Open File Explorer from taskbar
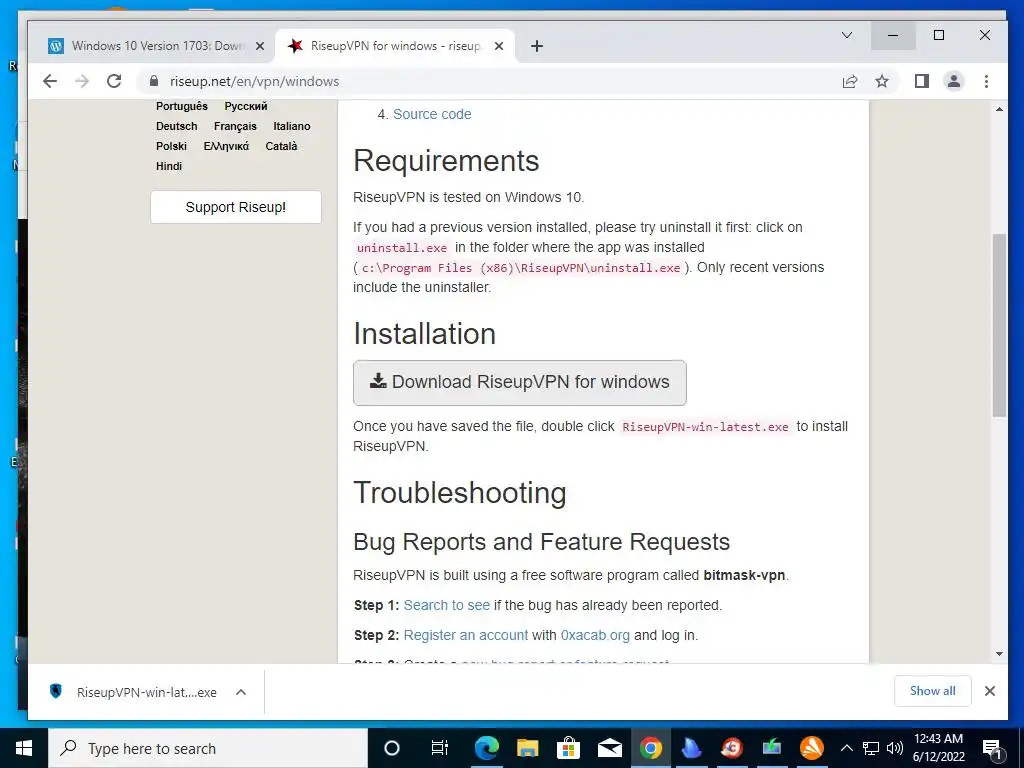The image size is (1024, 768). pos(528,748)
